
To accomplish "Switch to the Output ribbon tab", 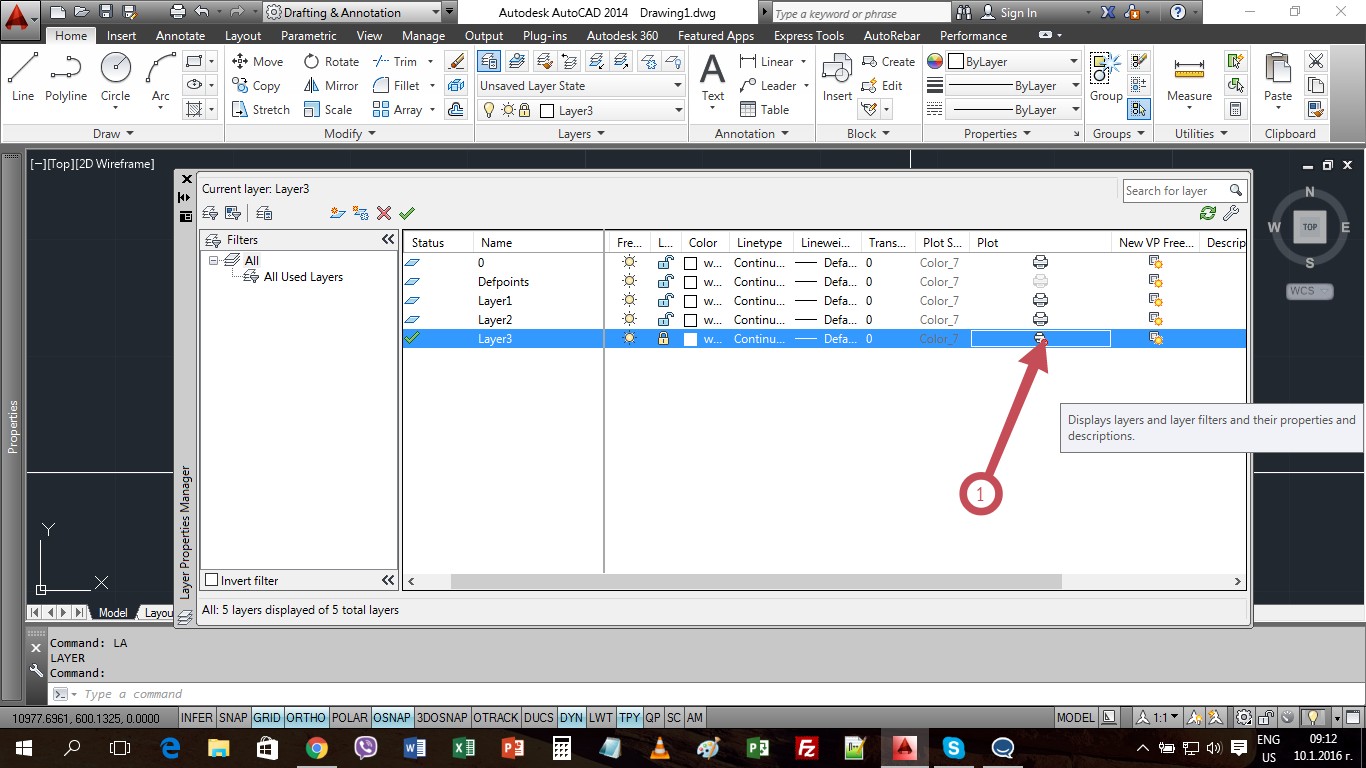I will [x=484, y=35].
